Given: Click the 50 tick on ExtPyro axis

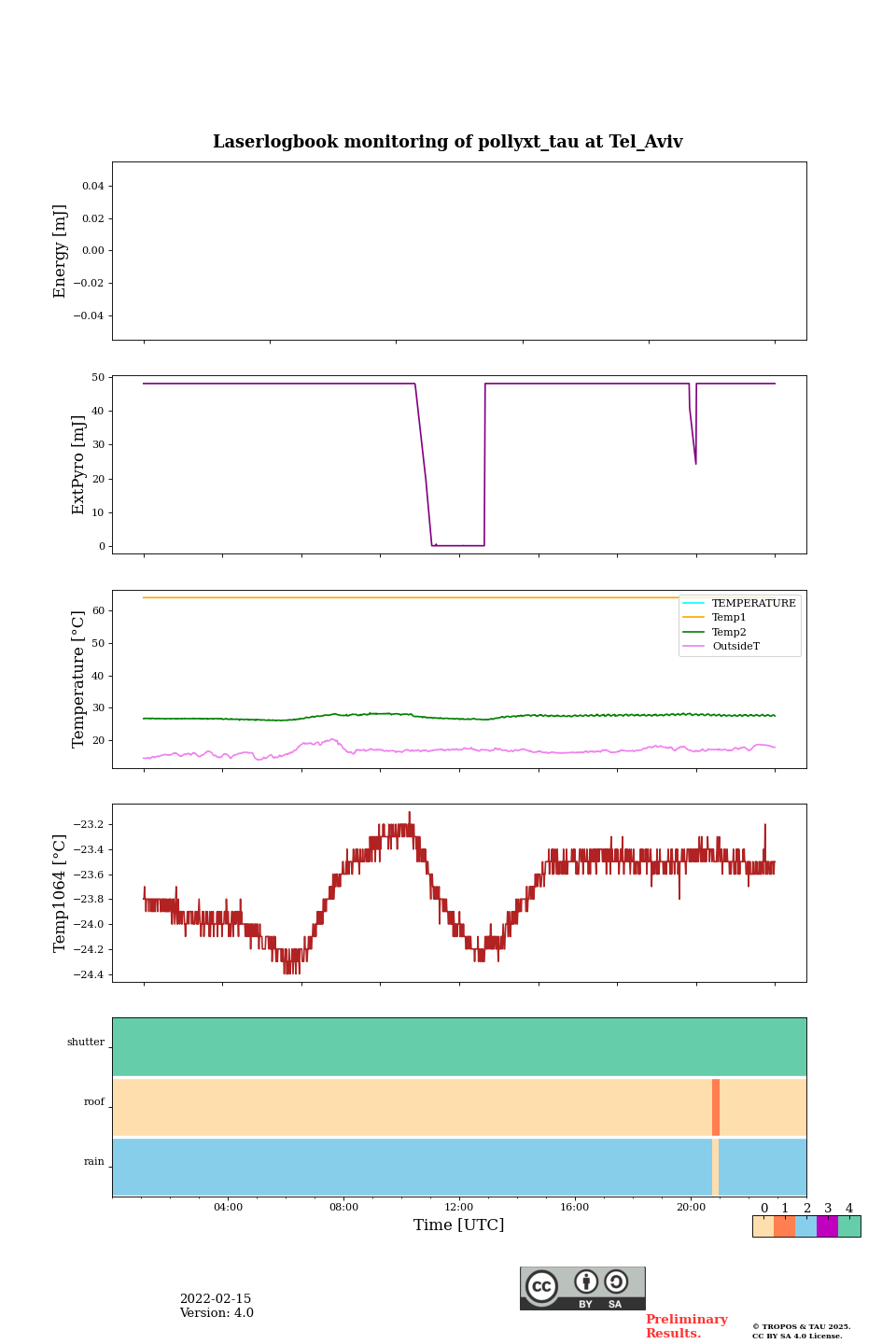Looking at the screenshot, I should (98, 377).
